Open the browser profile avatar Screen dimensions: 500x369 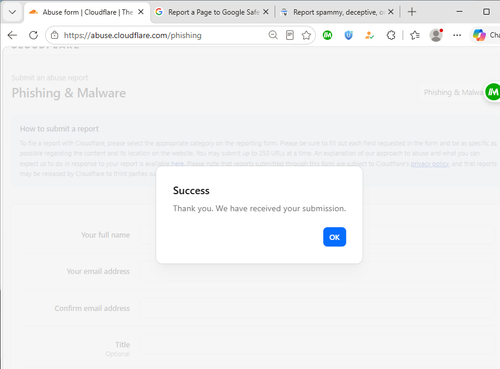[436, 35]
